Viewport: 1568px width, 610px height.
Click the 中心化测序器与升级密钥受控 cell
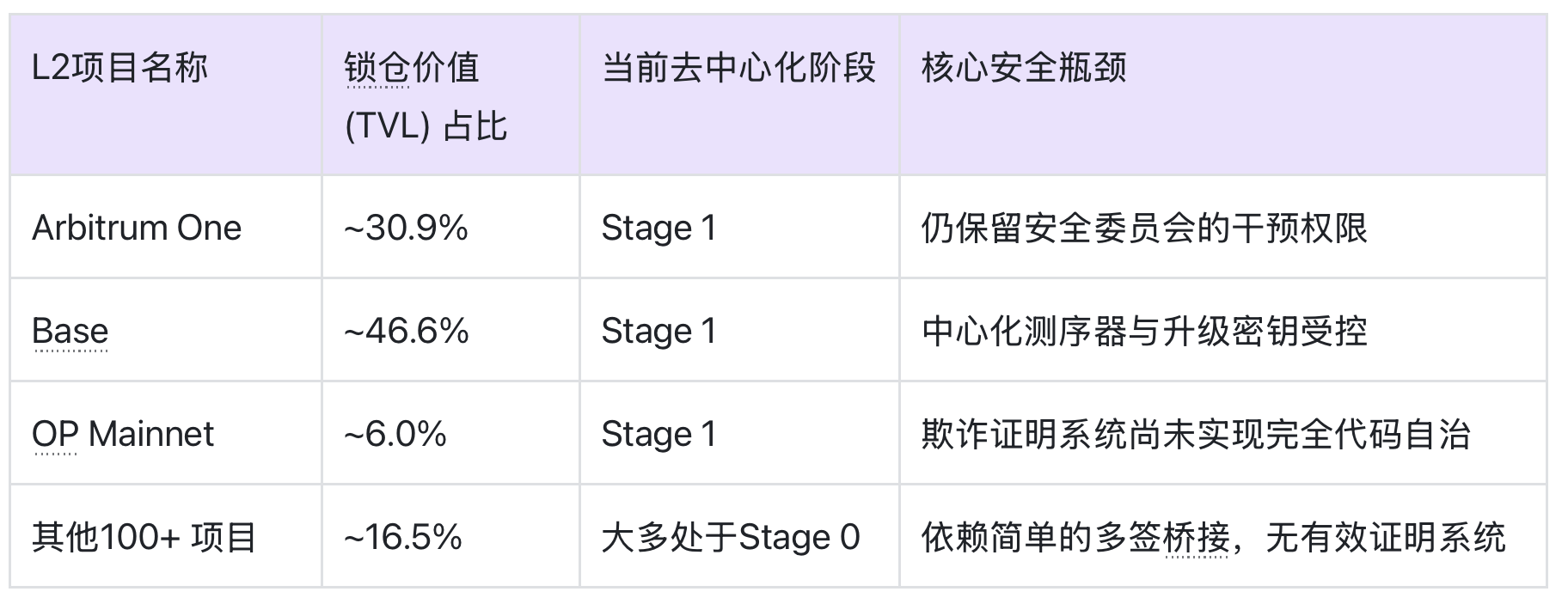tap(1143, 331)
